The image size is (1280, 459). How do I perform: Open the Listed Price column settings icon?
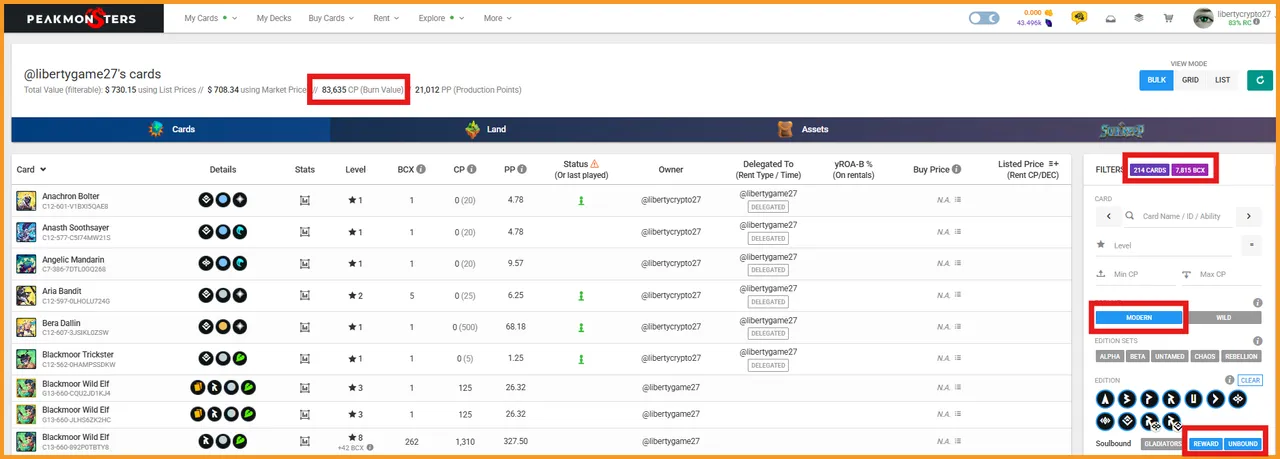pos(1053,164)
